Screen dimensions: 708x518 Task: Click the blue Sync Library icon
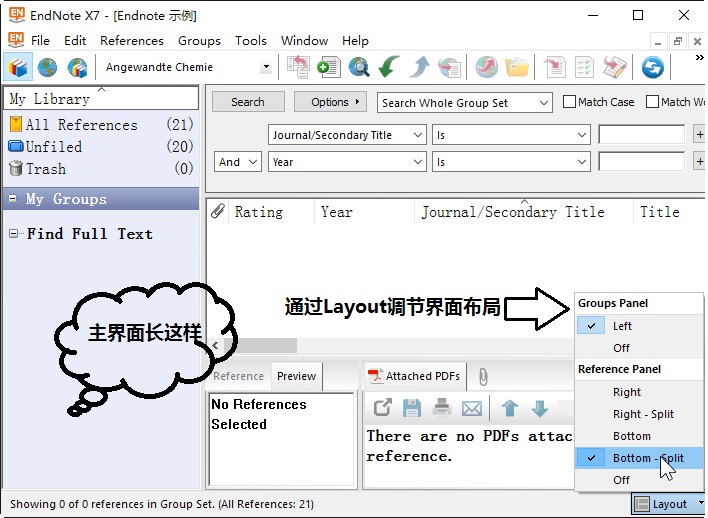(652, 67)
